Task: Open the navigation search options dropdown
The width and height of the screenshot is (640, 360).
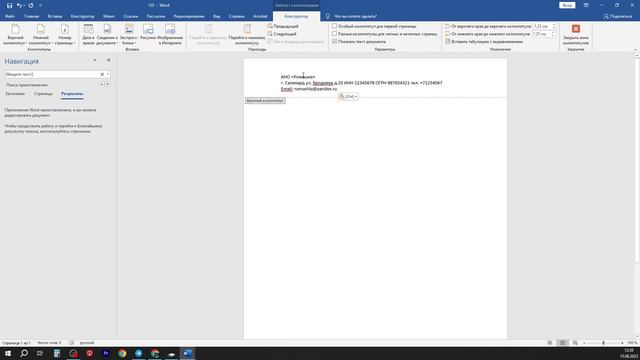Action: [108, 74]
